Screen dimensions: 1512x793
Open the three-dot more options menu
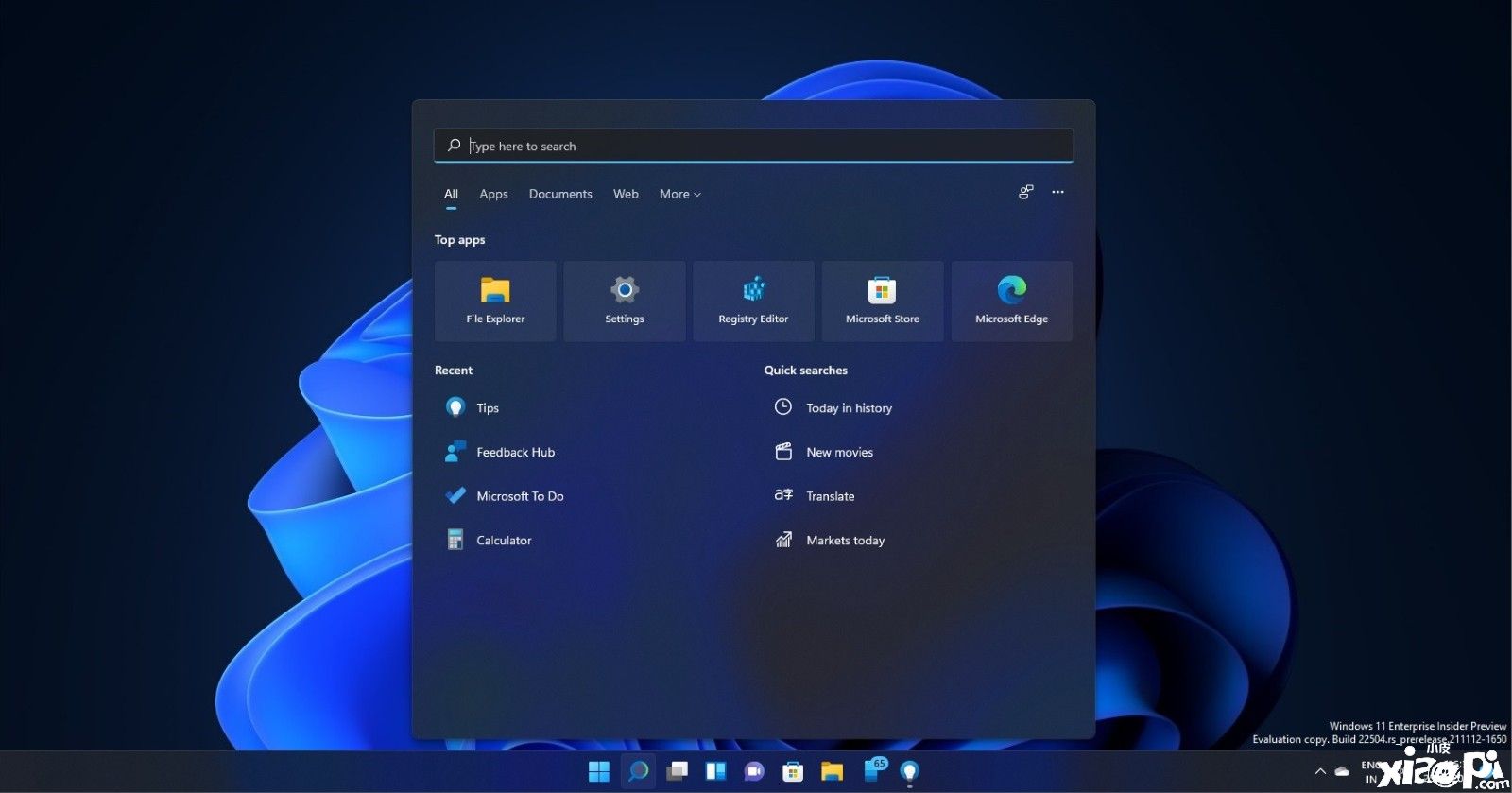pos(1057,192)
